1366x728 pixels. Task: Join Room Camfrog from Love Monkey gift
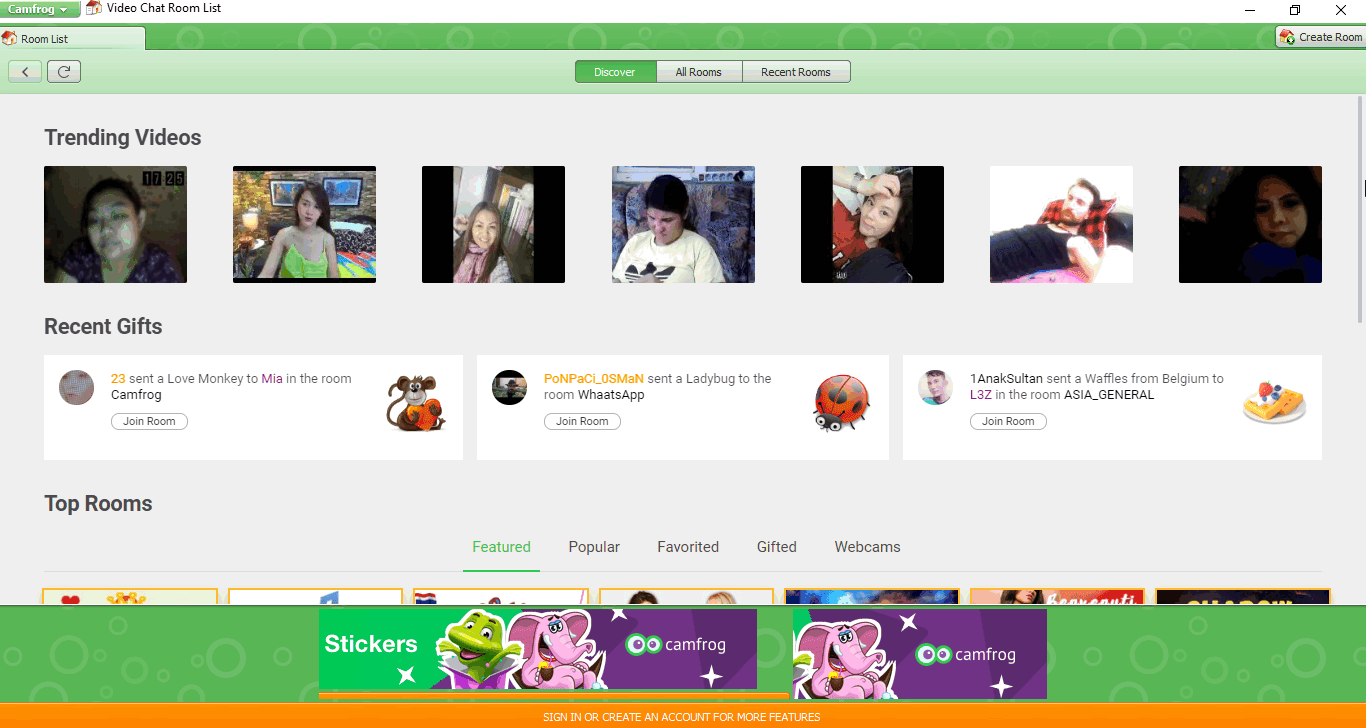coord(149,422)
